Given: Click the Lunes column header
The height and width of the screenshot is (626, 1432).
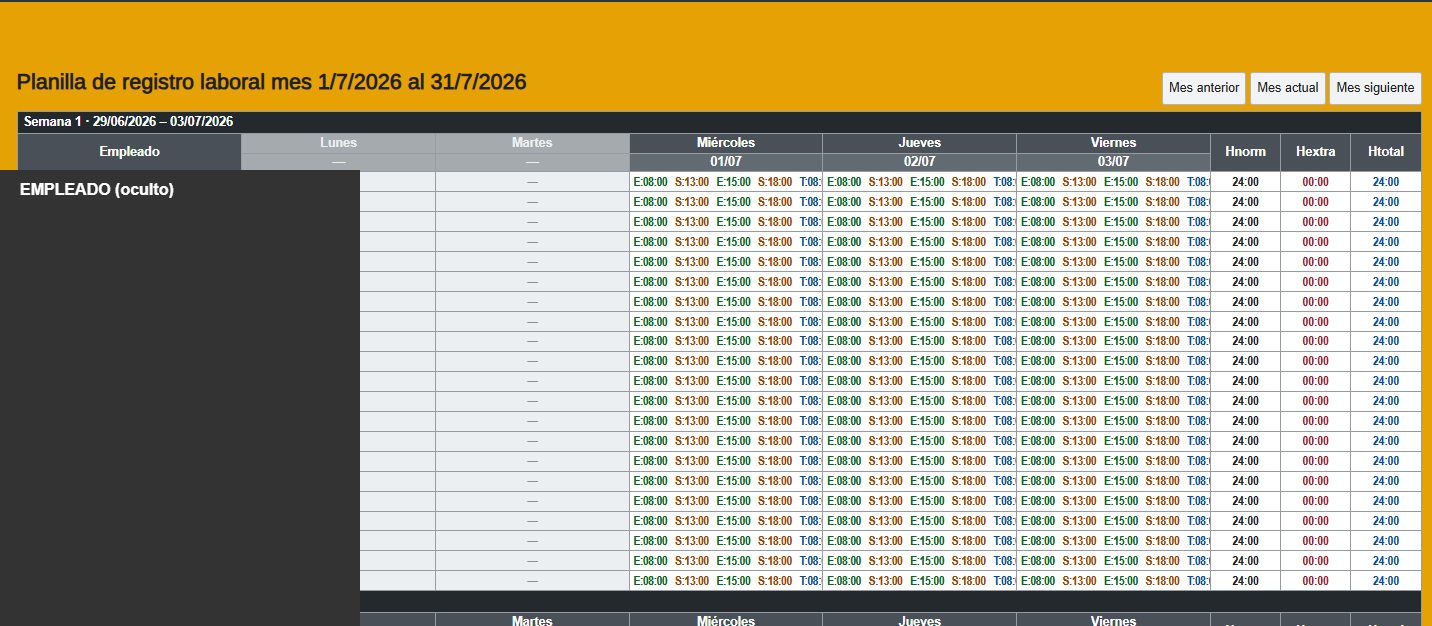Looking at the screenshot, I should (338, 143).
